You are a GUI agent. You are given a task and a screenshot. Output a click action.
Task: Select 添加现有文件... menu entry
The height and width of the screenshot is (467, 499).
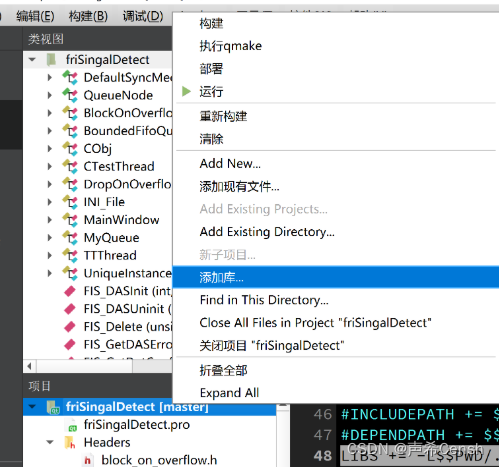(336, 186)
